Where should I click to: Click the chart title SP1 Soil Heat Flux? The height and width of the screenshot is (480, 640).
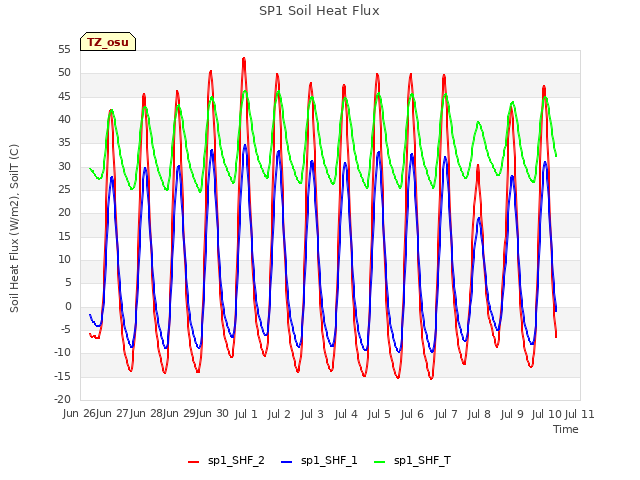(319, 11)
